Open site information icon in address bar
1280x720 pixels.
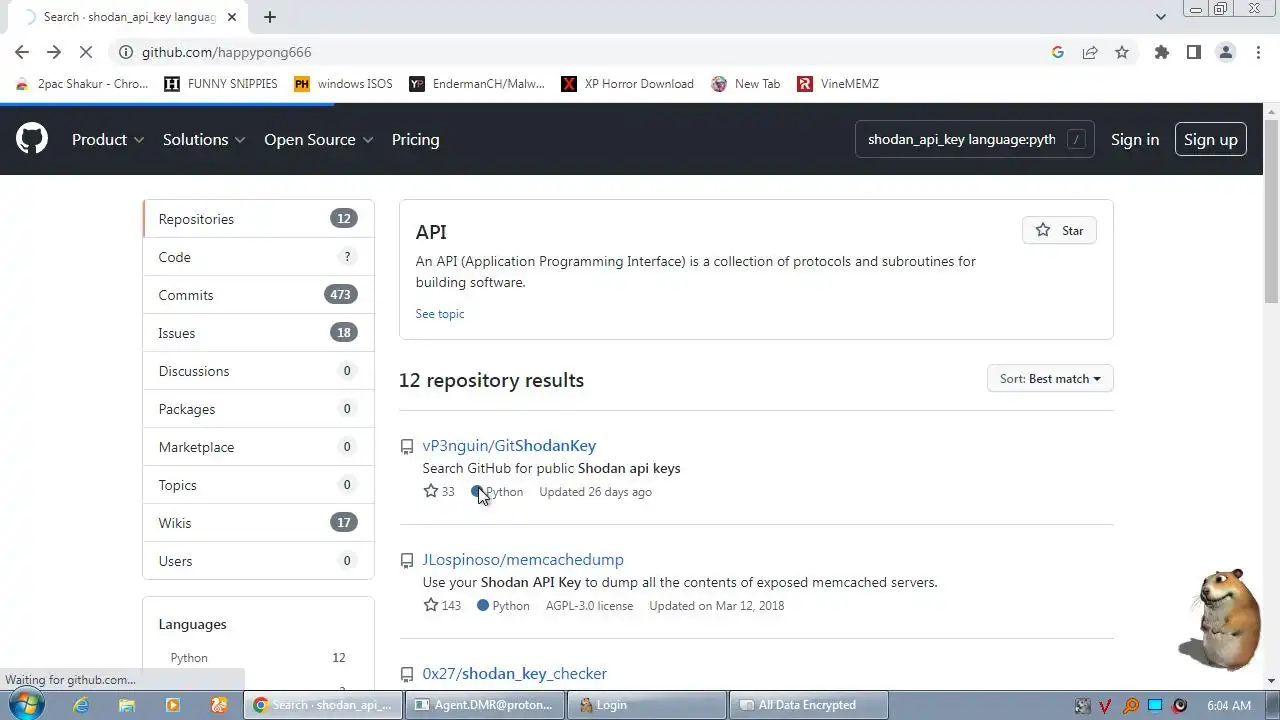point(125,52)
